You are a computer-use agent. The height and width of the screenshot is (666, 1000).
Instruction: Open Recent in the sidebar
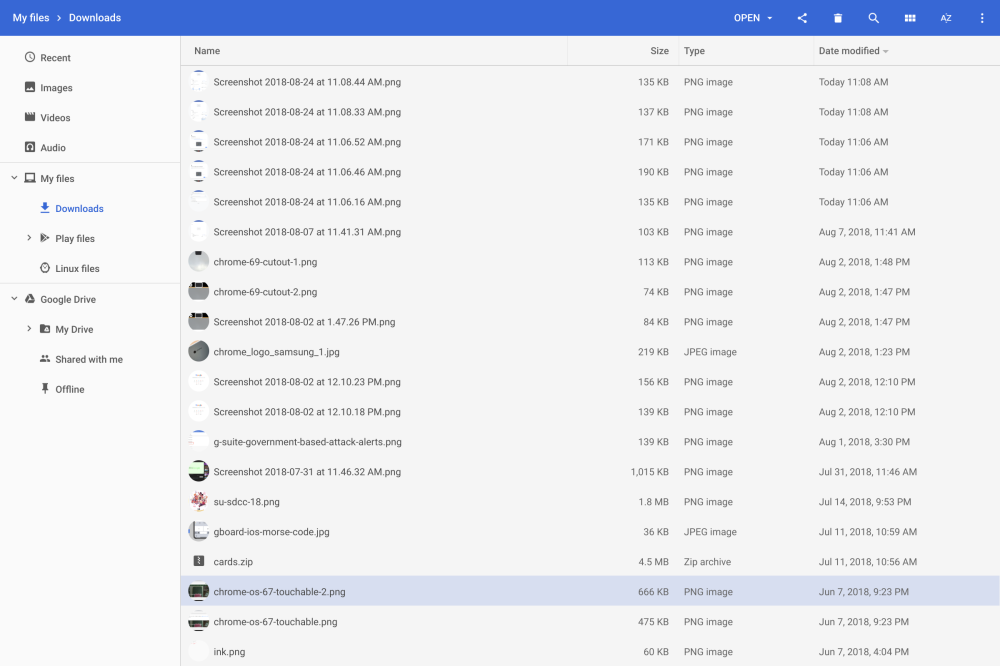[55, 58]
